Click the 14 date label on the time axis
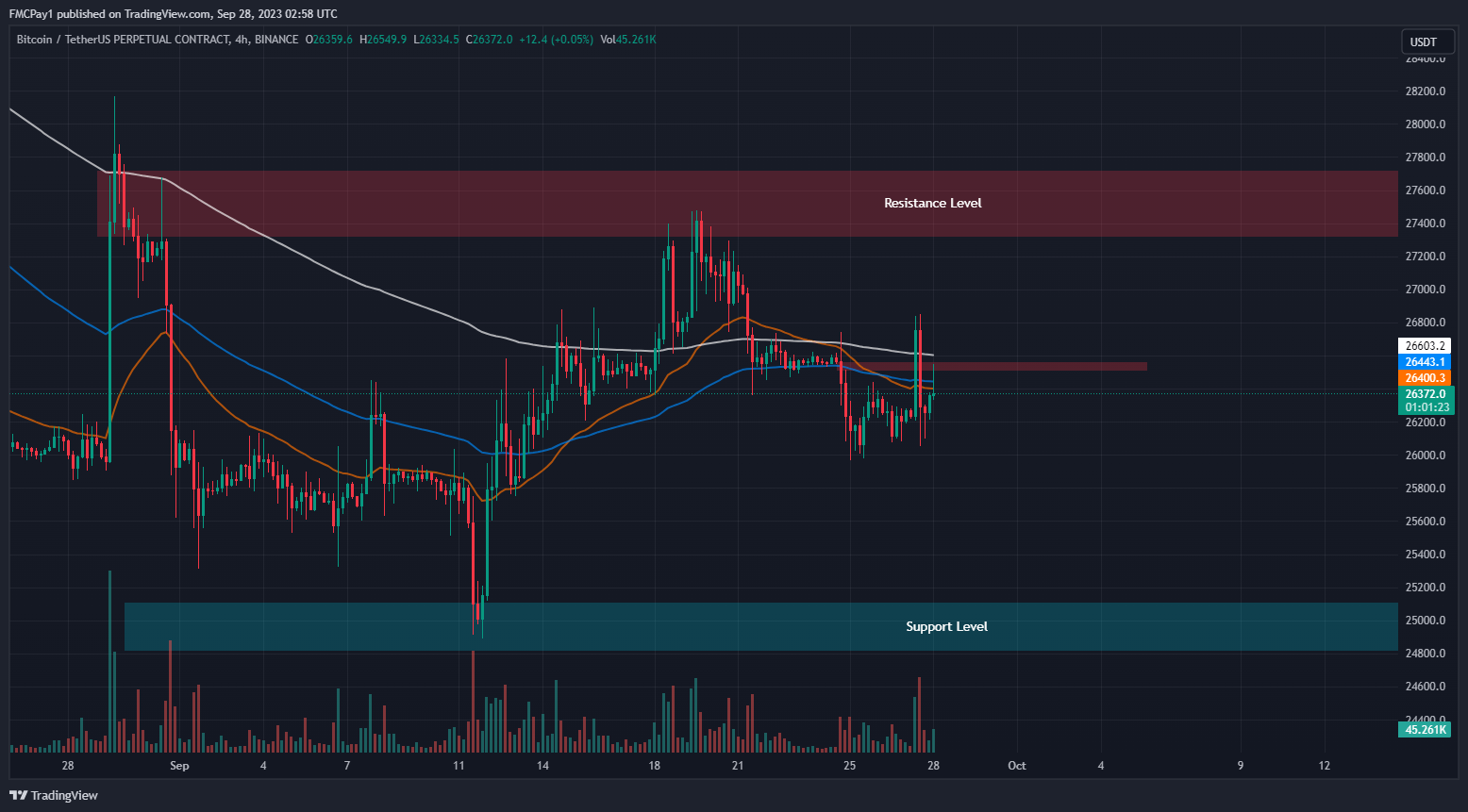The image size is (1468, 812). 542,766
